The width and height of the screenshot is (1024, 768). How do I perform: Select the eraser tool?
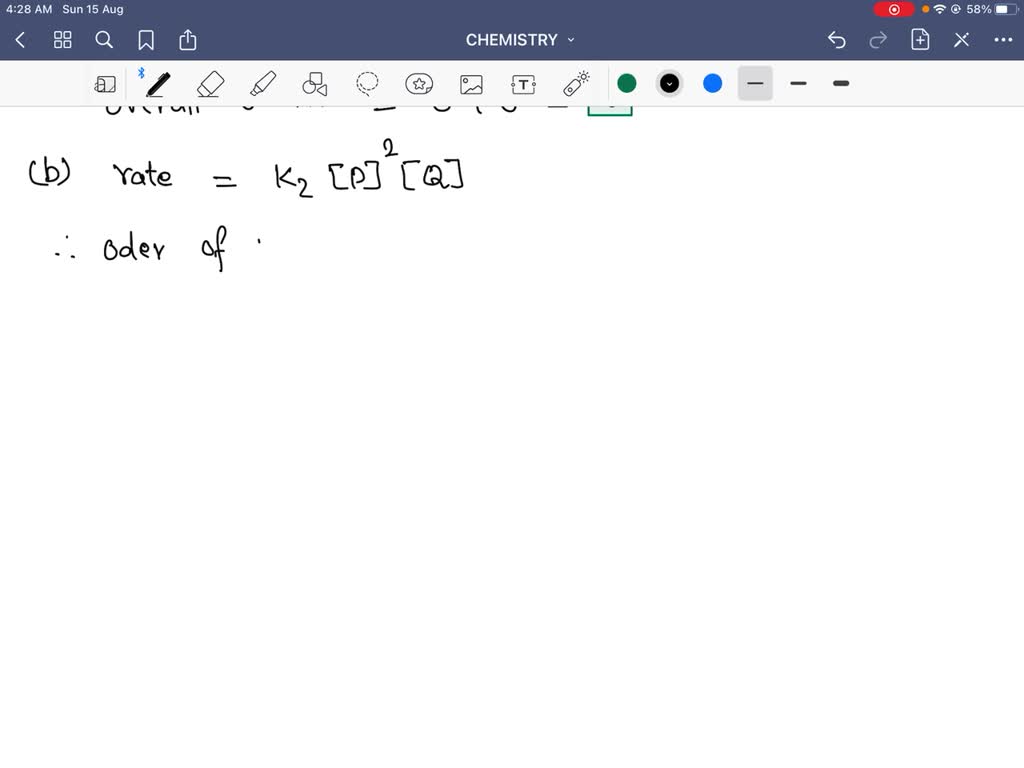(210, 84)
